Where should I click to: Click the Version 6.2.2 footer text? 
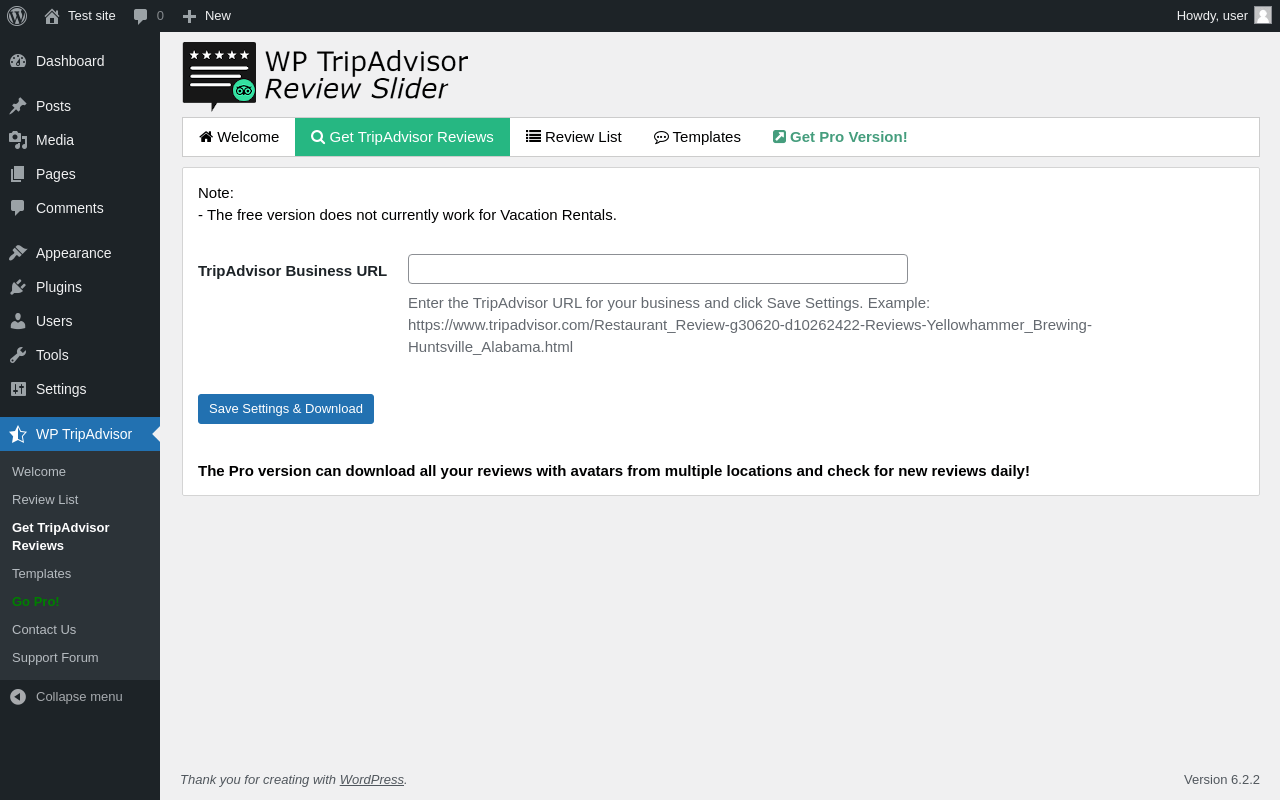[1222, 780]
